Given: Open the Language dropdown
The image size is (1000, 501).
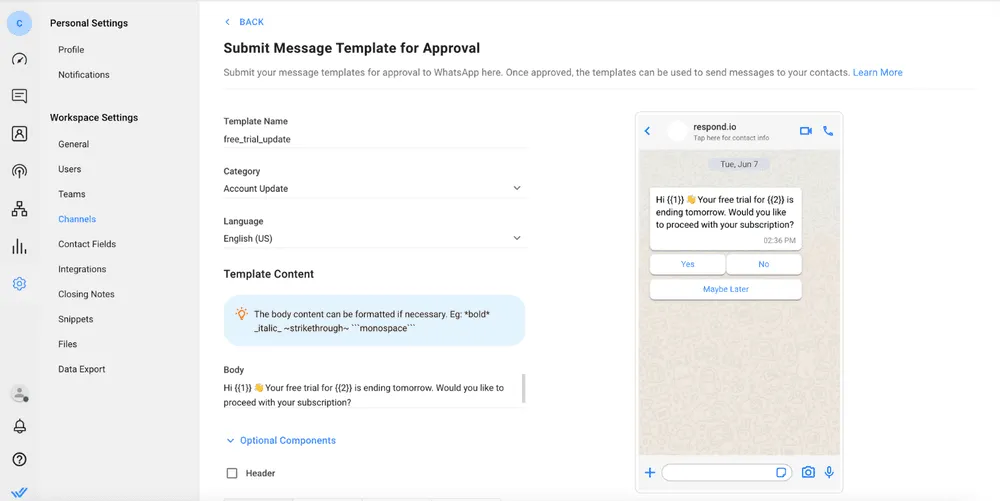Looking at the screenshot, I should click(375, 238).
